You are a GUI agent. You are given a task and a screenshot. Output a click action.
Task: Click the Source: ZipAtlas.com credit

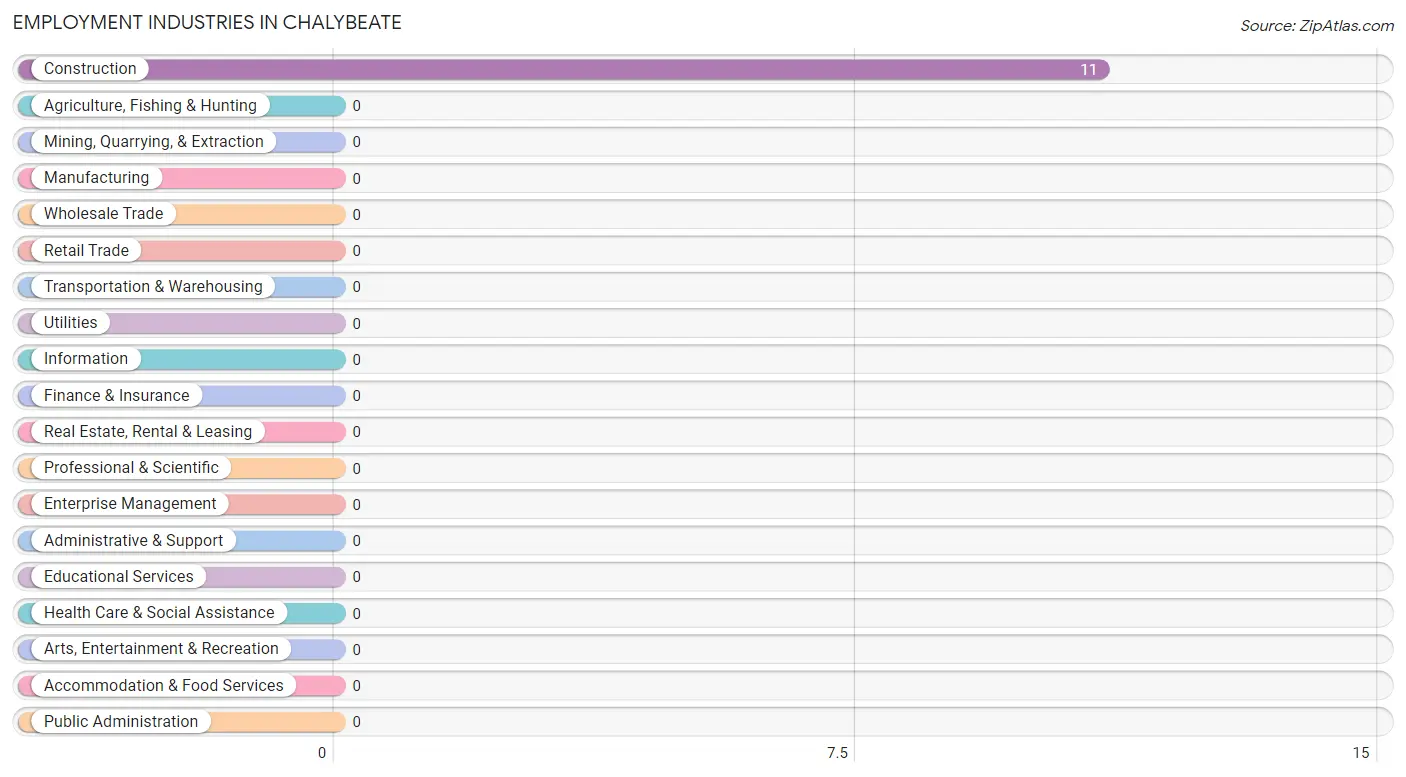pos(1317,26)
